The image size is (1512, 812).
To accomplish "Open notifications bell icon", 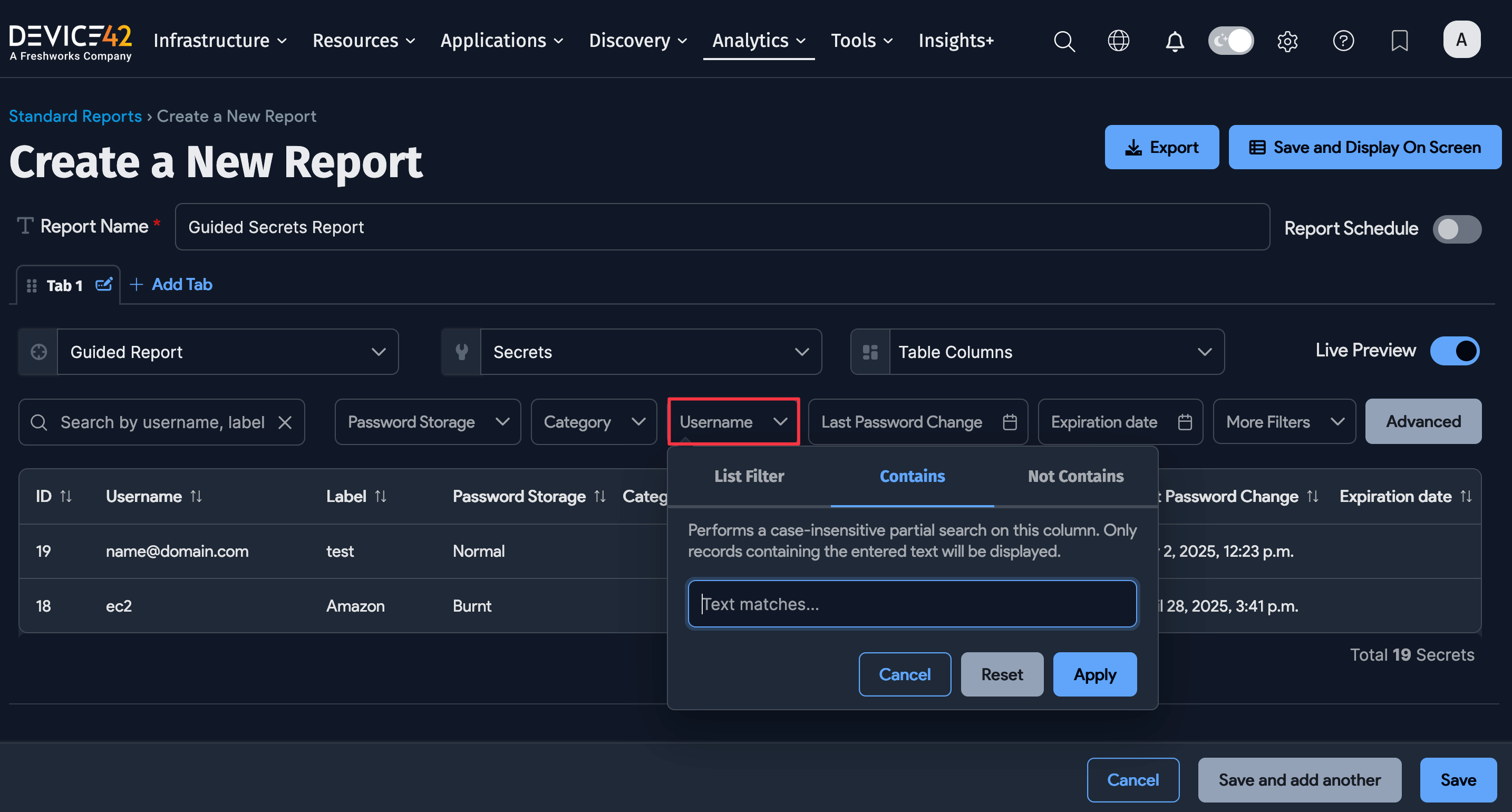I will tap(1175, 41).
